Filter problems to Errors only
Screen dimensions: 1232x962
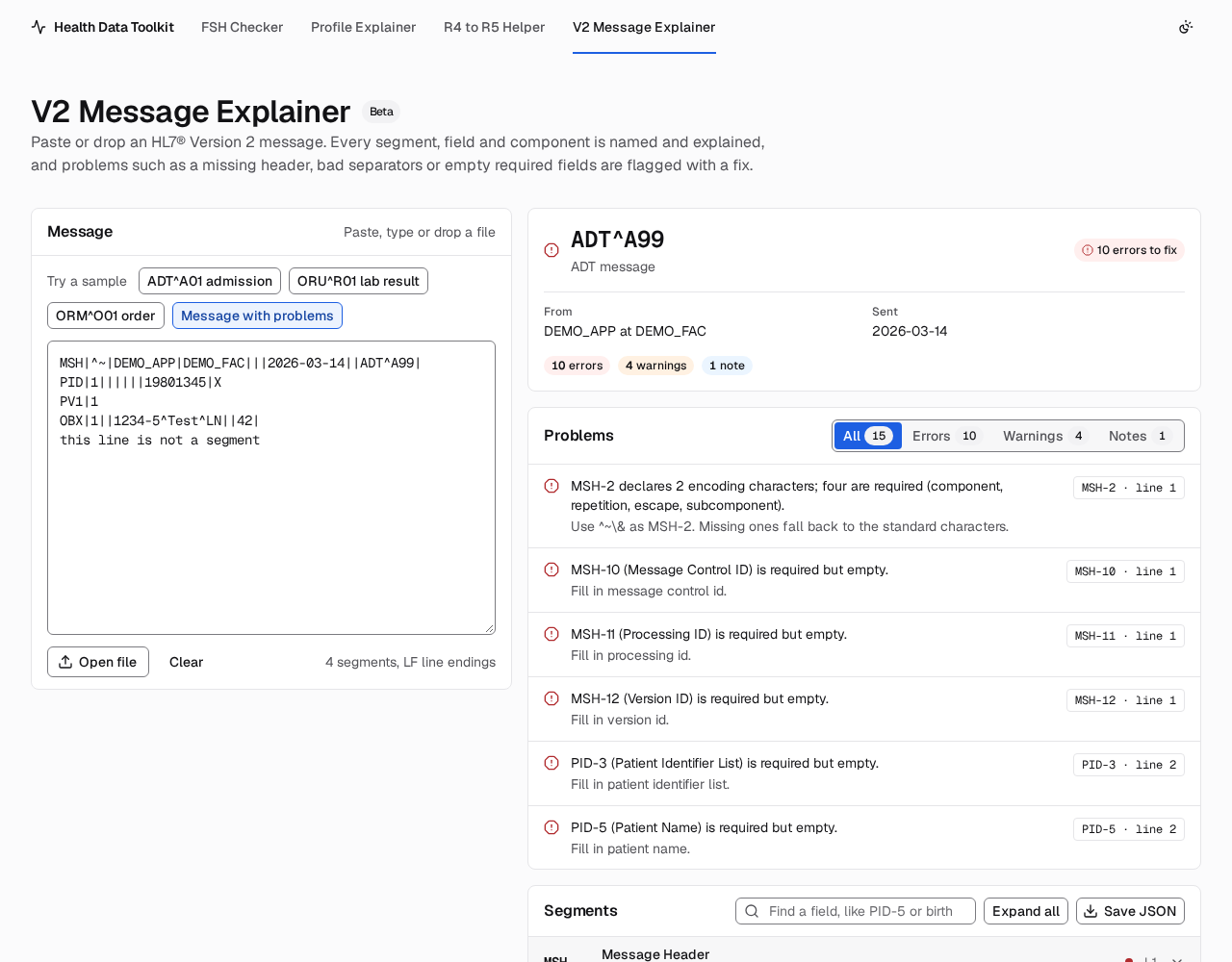click(946, 436)
